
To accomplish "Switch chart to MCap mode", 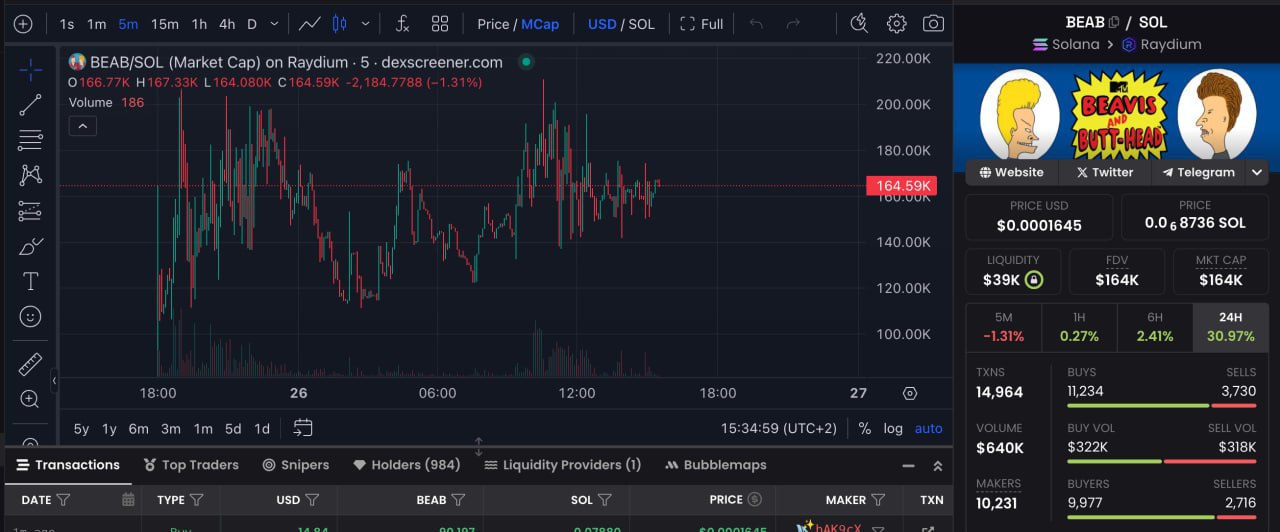I will pyautogui.click(x=540, y=24).
